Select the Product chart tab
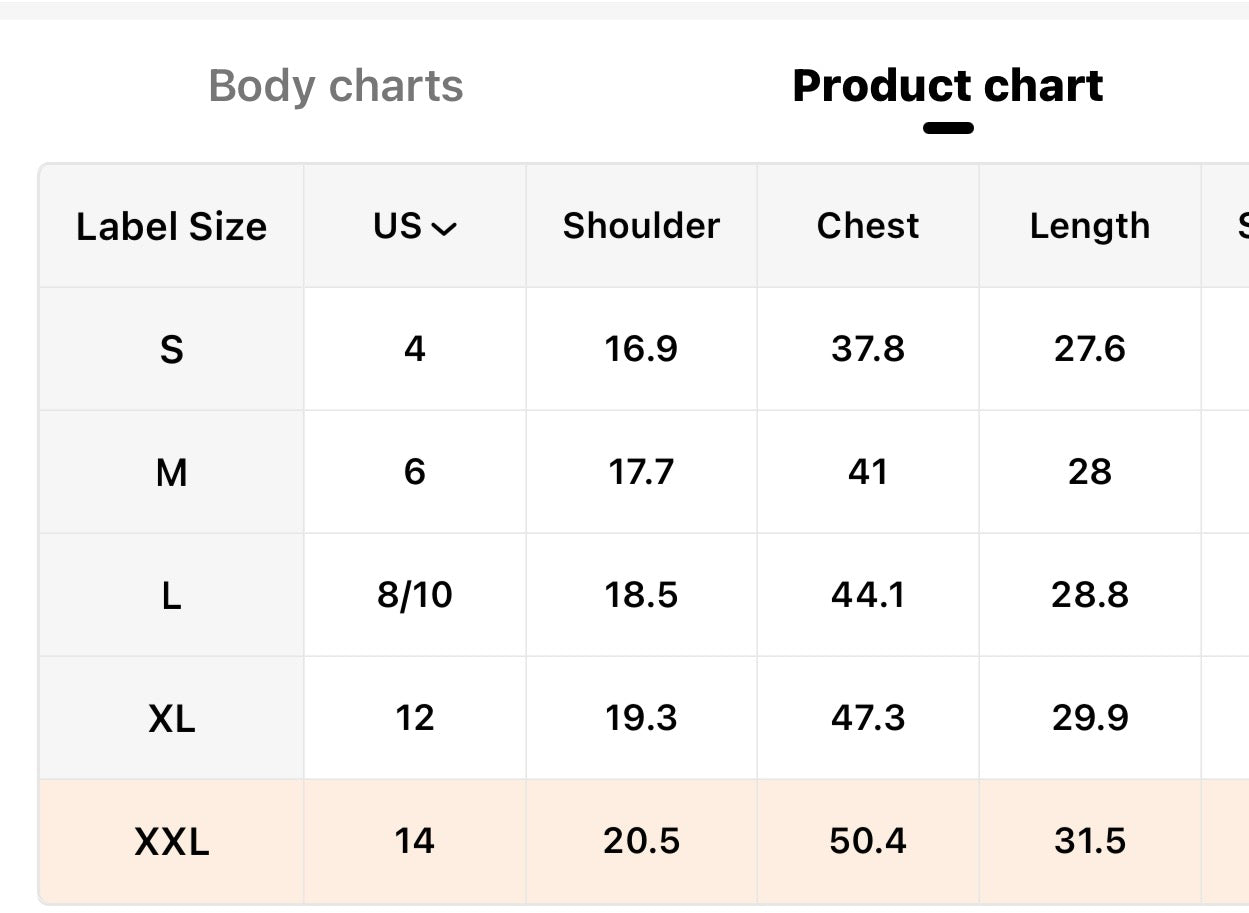 click(x=947, y=86)
